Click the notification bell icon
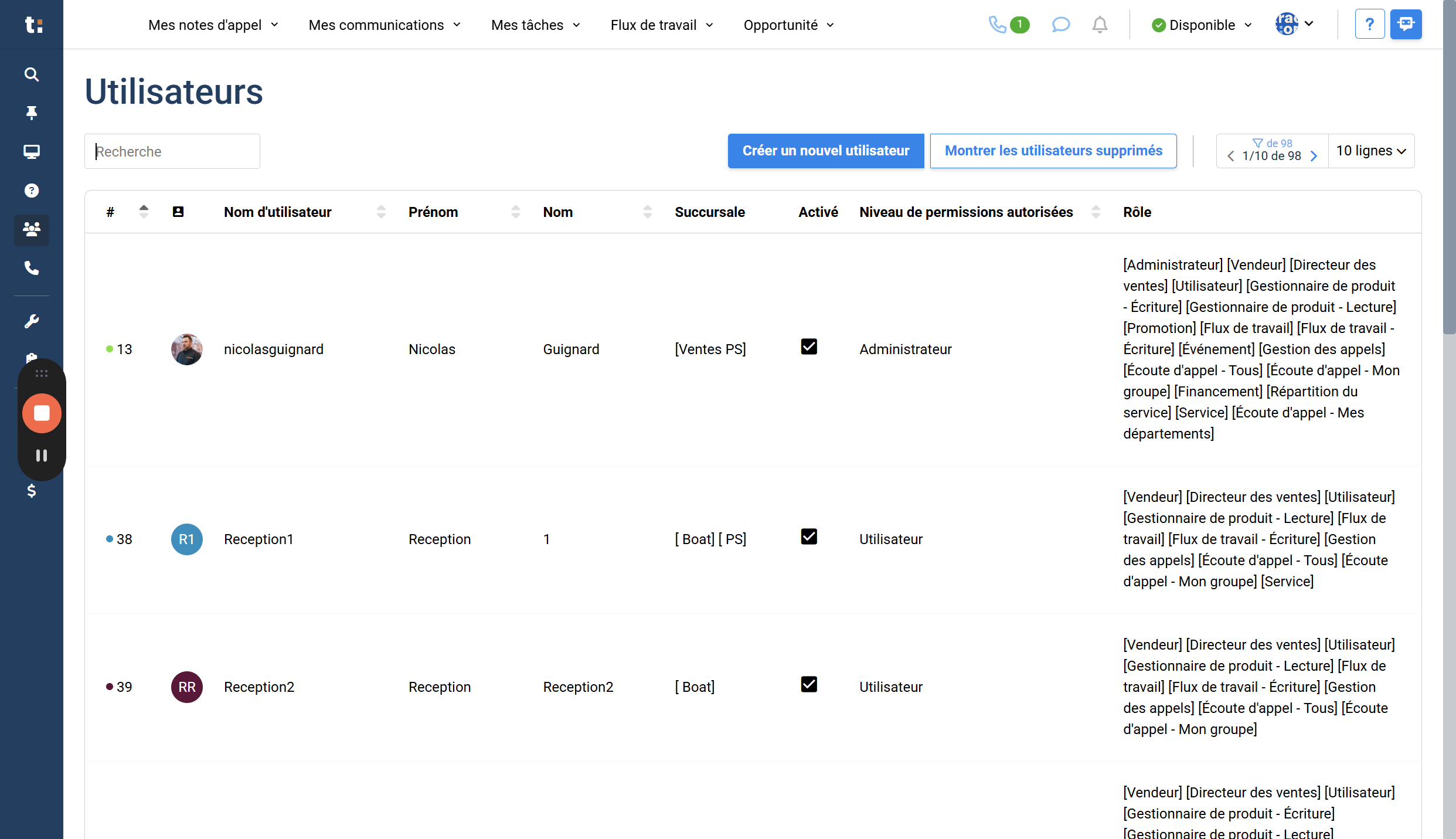This screenshot has width=1456, height=839. tap(1100, 25)
